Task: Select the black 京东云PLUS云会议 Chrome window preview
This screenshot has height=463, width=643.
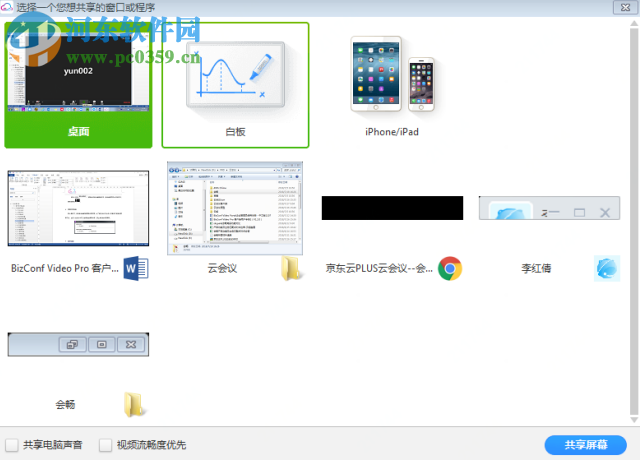Action: pos(392,208)
